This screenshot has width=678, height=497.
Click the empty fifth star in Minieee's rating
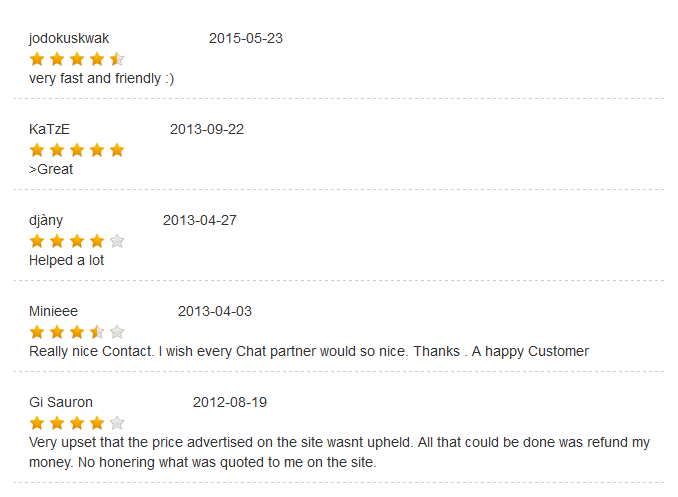coord(117,332)
